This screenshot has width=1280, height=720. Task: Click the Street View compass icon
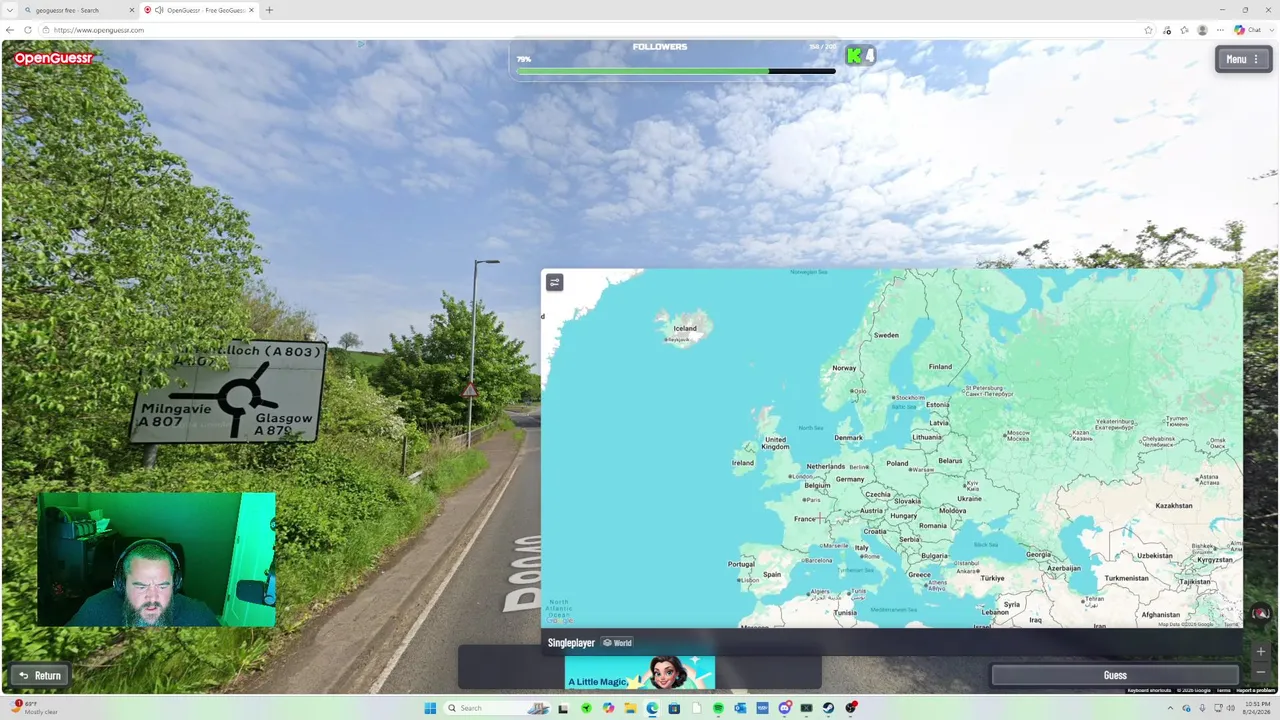coord(1261,613)
